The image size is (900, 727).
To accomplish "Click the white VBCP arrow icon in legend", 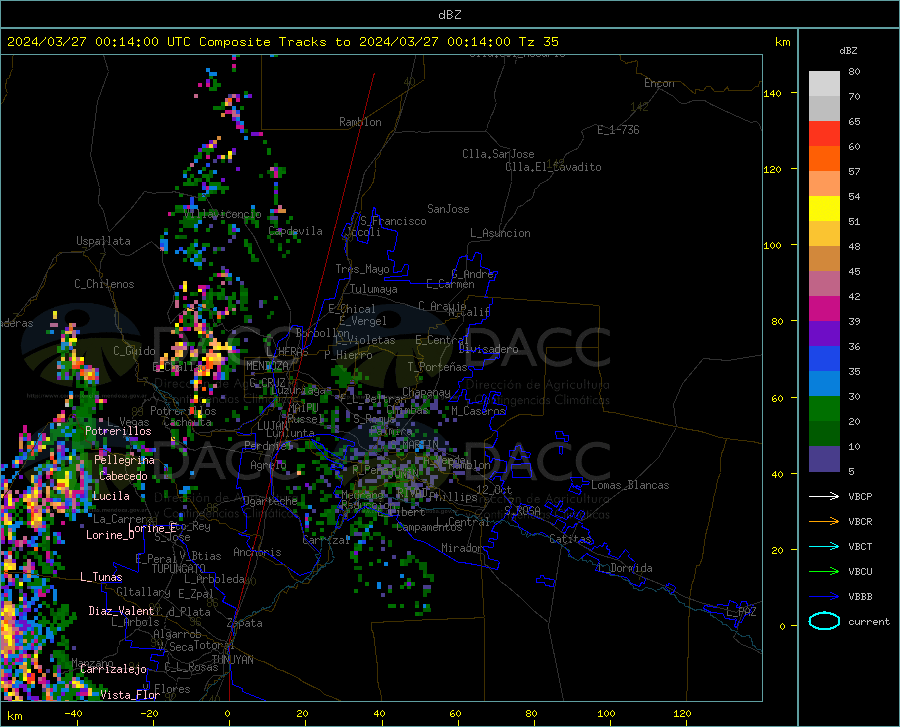I will (824, 496).
